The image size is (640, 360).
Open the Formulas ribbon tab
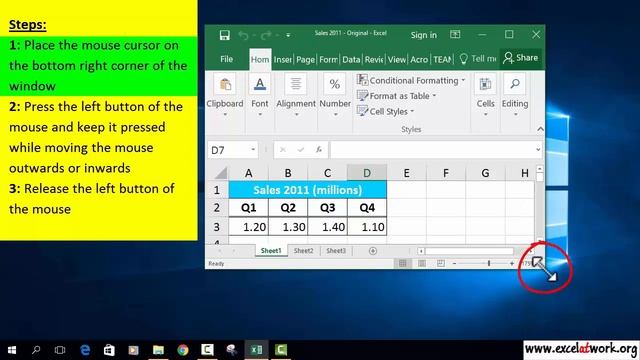(328, 60)
